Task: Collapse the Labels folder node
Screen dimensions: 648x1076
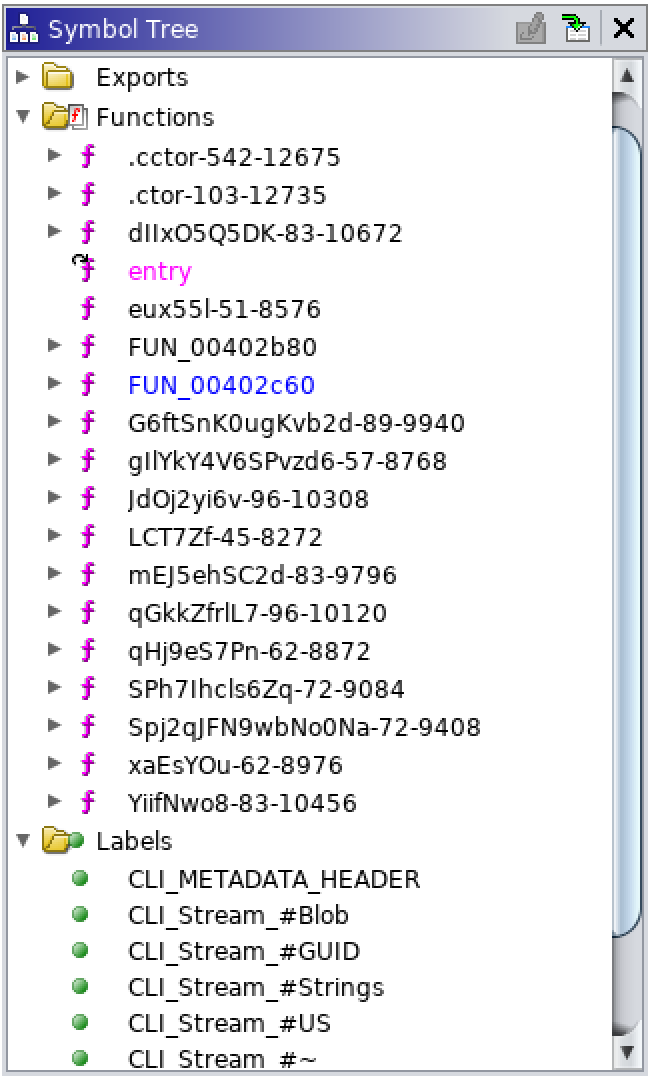Action: click(x=23, y=841)
